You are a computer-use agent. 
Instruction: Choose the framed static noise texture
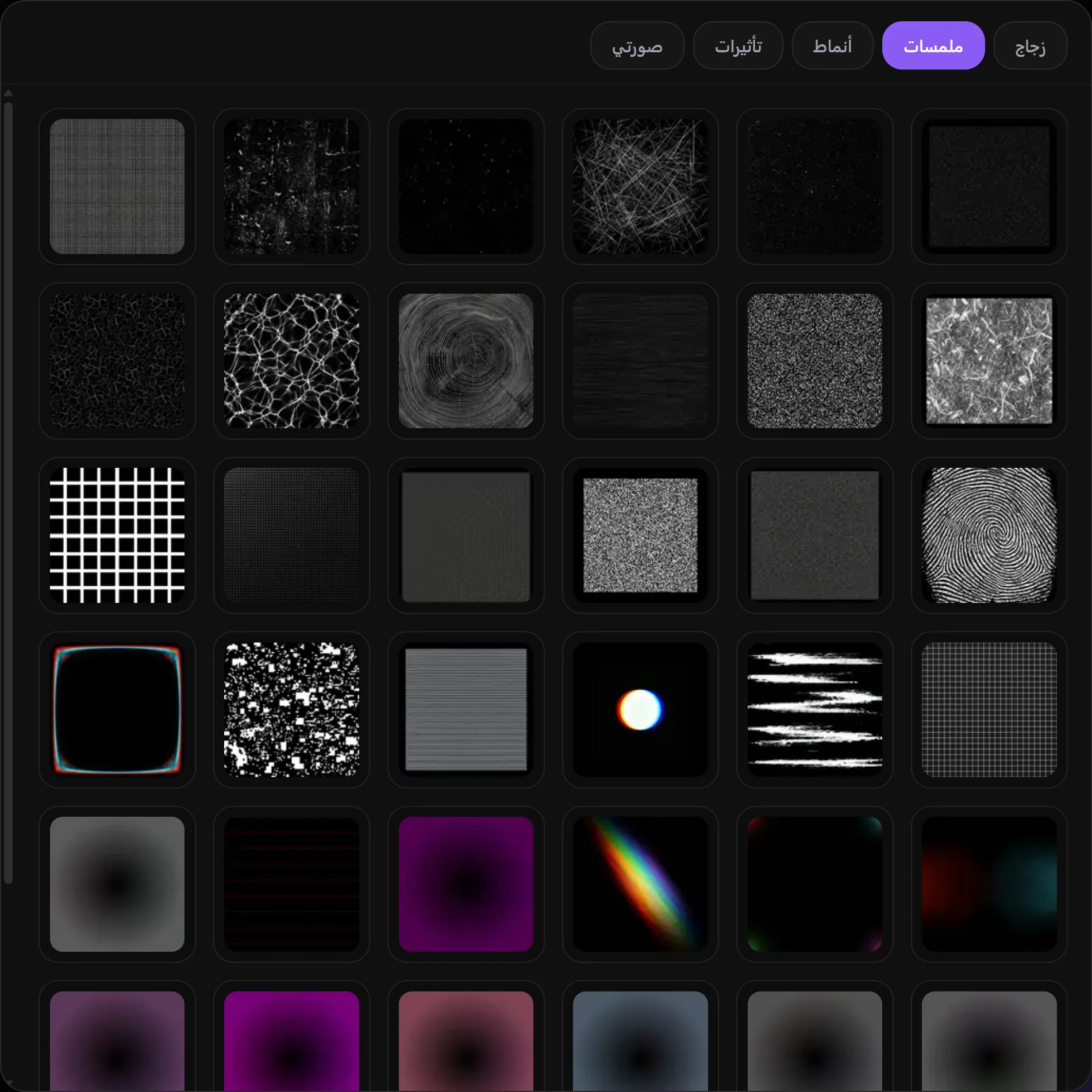pos(640,535)
